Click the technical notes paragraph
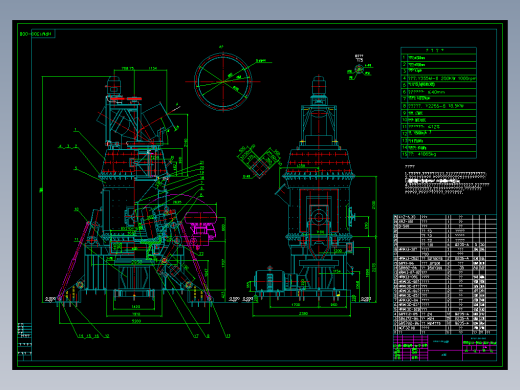The image size is (520, 390). [x=447, y=183]
